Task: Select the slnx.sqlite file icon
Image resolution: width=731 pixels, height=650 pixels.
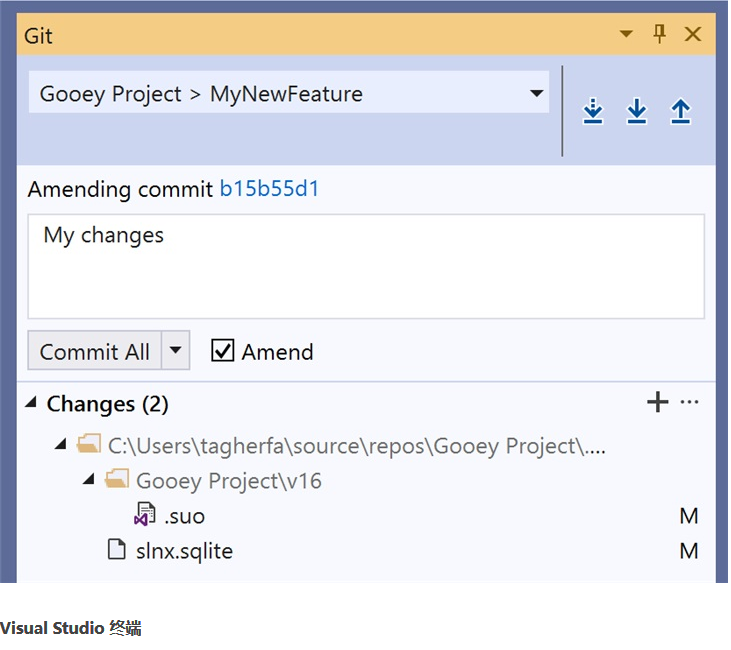Action: coord(117,549)
